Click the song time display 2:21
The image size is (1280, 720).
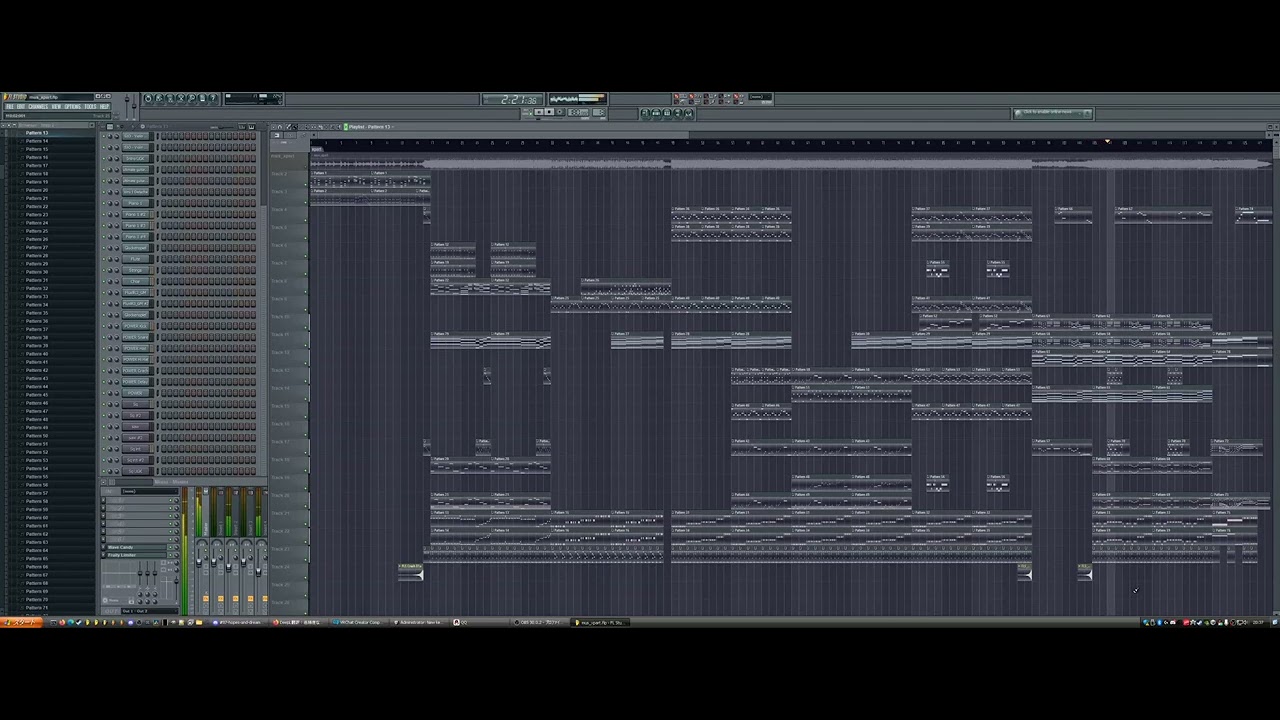pos(512,100)
